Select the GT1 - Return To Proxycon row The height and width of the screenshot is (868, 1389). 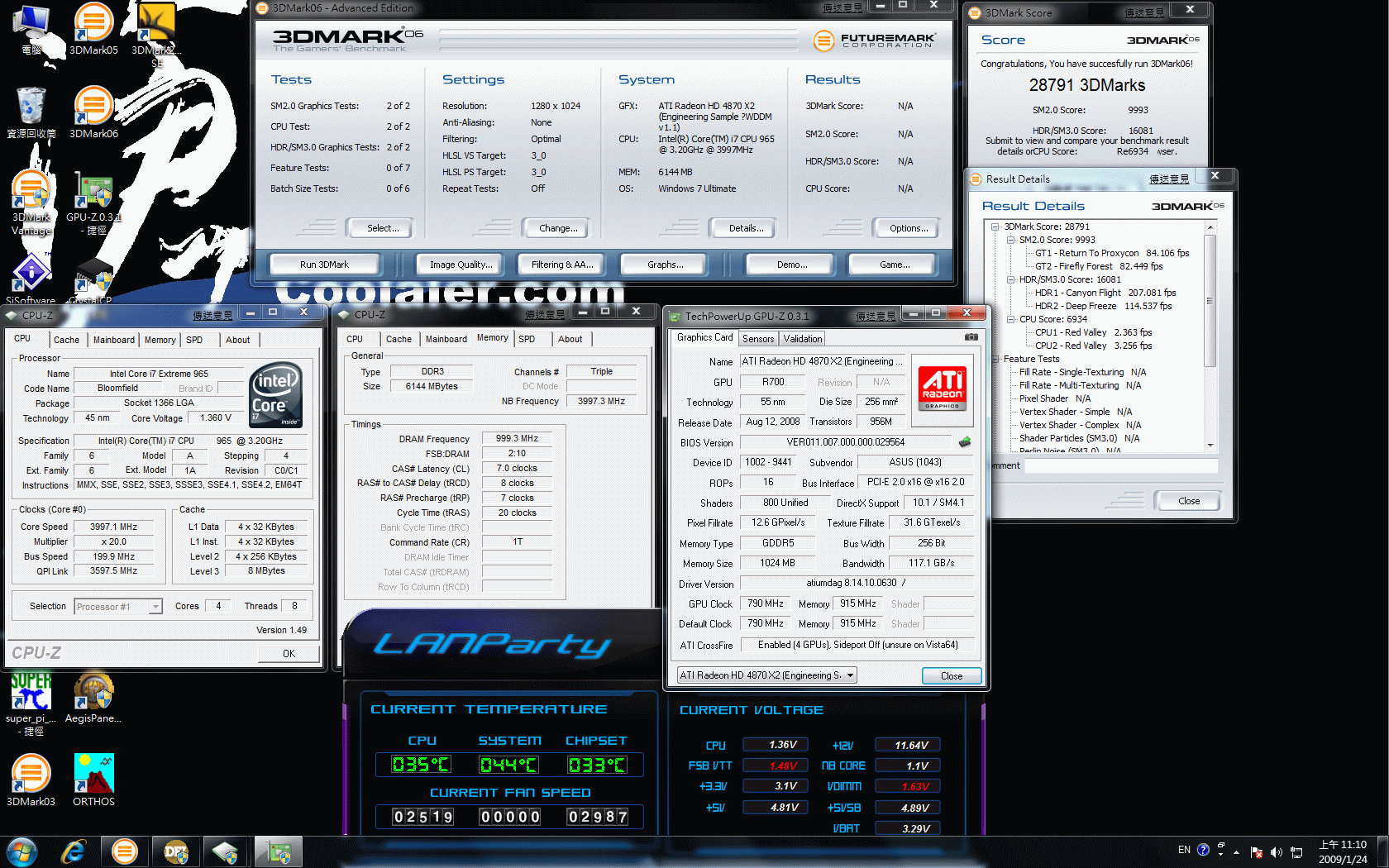(x=1112, y=253)
